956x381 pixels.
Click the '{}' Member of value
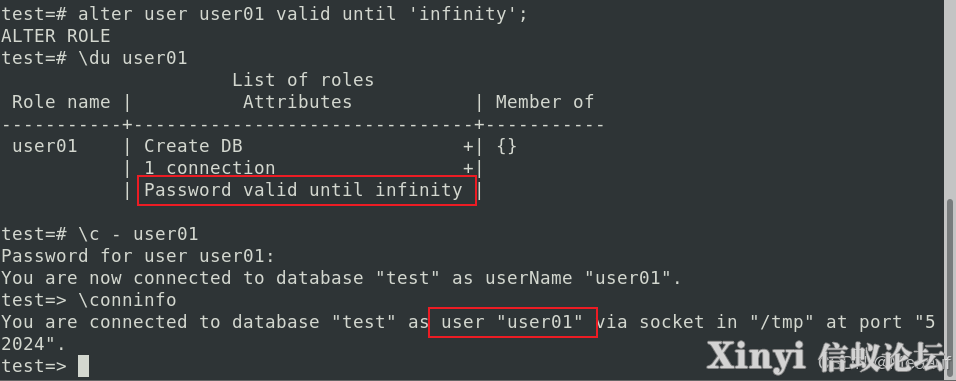(x=507, y=146)
